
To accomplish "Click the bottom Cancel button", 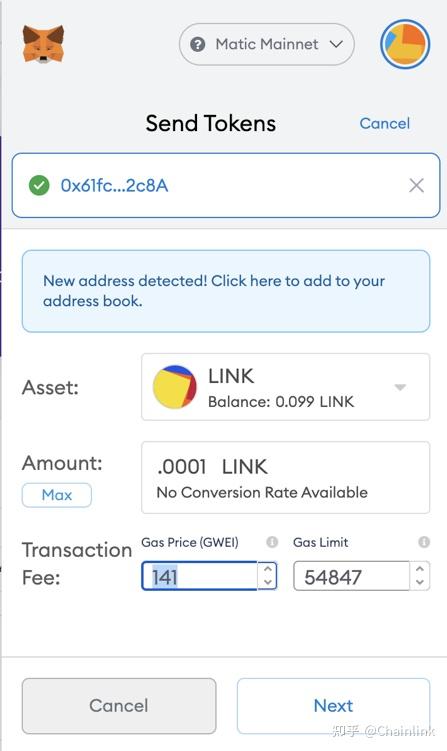I will 119,705.
